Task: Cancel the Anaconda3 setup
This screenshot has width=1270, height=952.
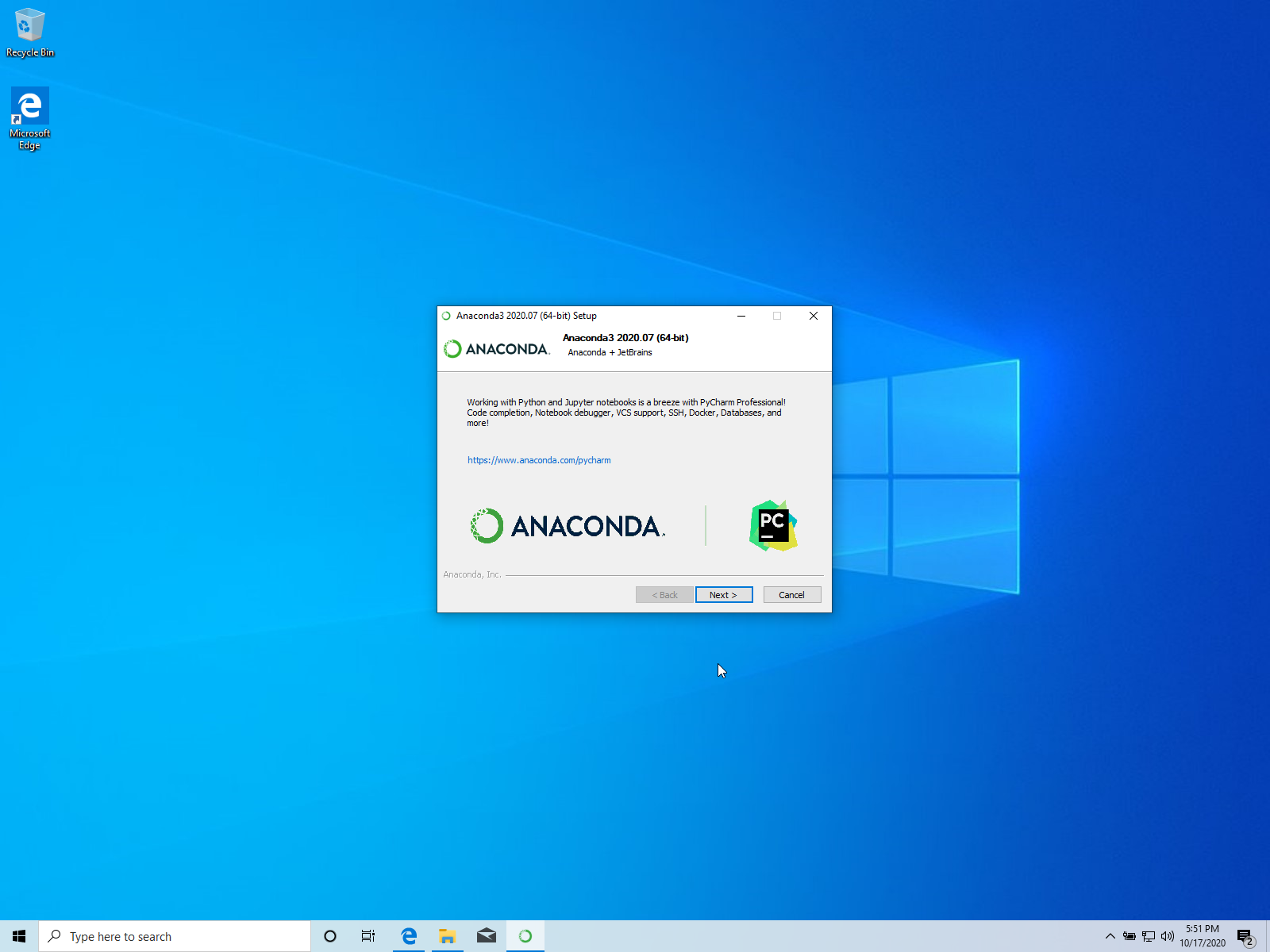Action: 791,595
